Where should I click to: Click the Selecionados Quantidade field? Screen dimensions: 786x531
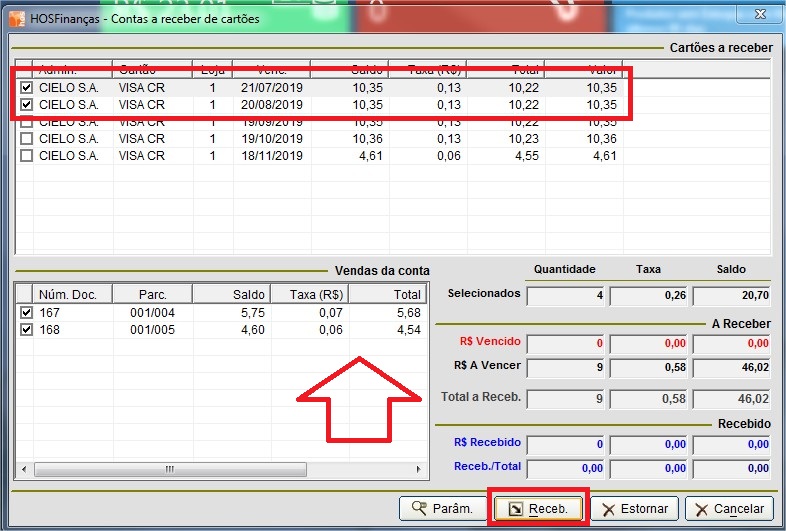pos(565,295)
